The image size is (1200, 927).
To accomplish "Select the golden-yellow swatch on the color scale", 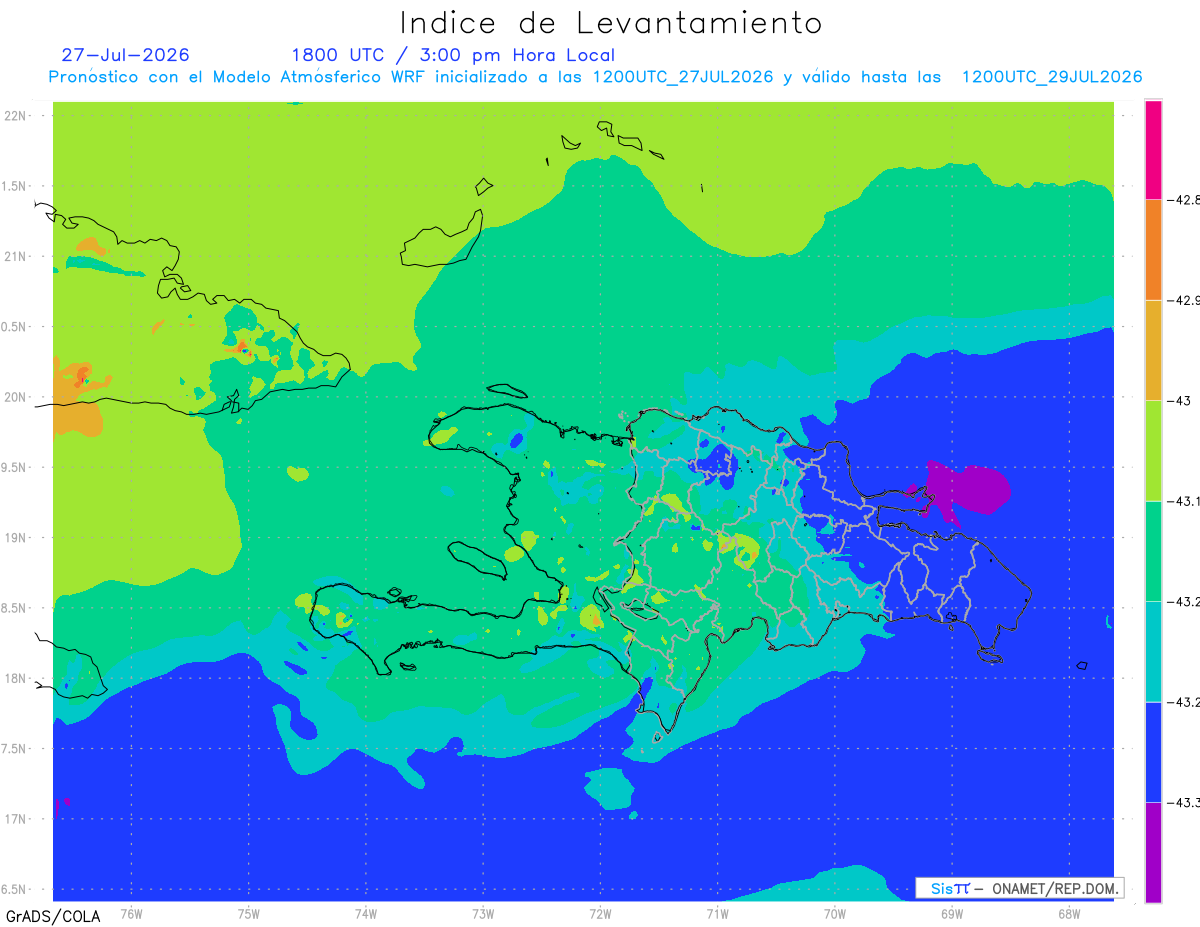I will [x=1153, y=350].
